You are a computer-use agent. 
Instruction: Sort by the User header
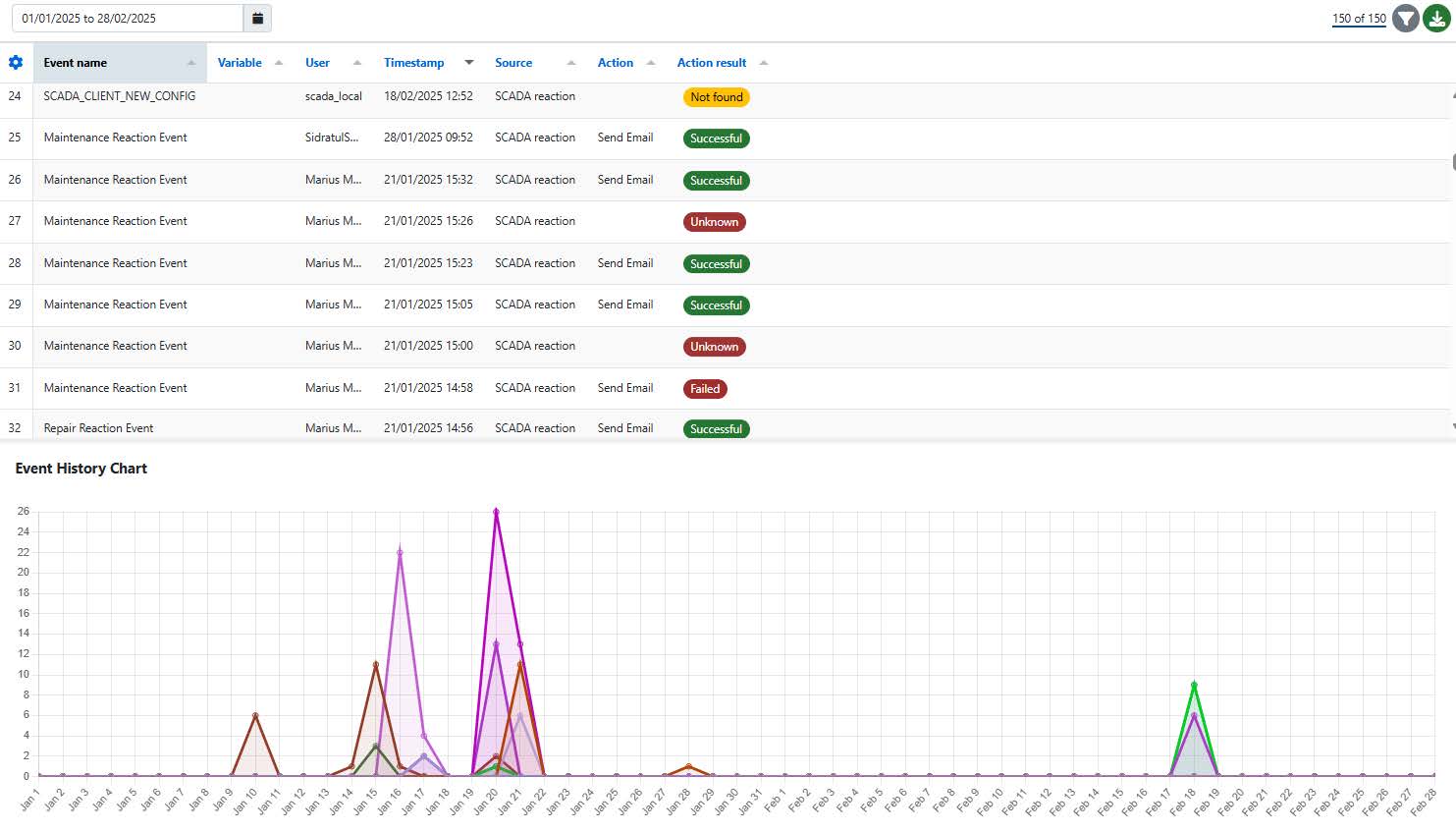click(317, 63)
